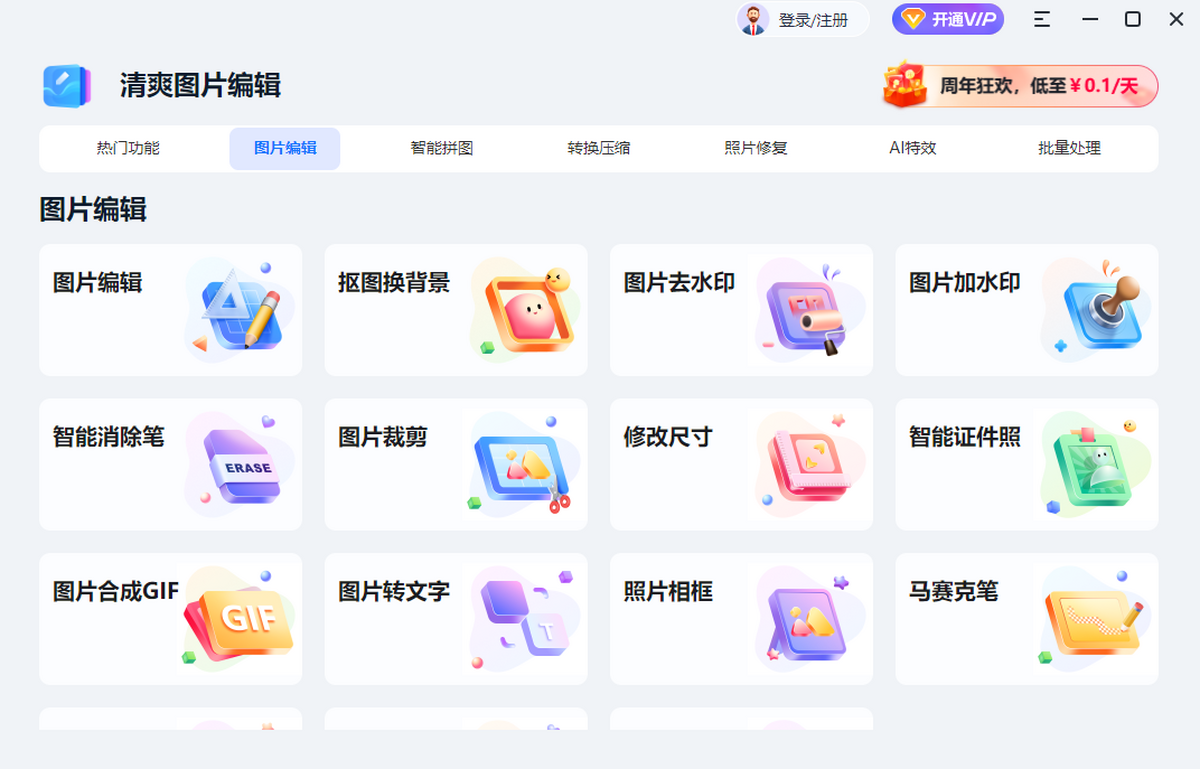Image resolution: width=1200 pixels, height=769 pixels.
Task: Click the 马赛克笔 card title
Action: tap(954, 591)
